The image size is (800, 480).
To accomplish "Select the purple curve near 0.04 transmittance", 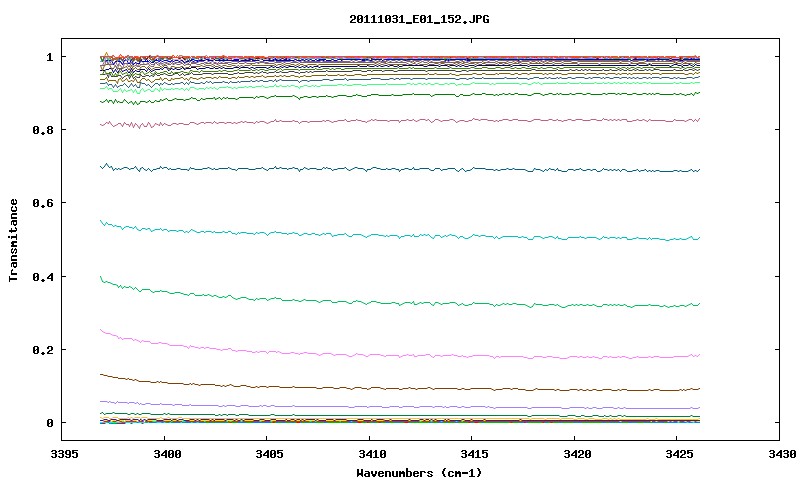I will click(398, 407).
